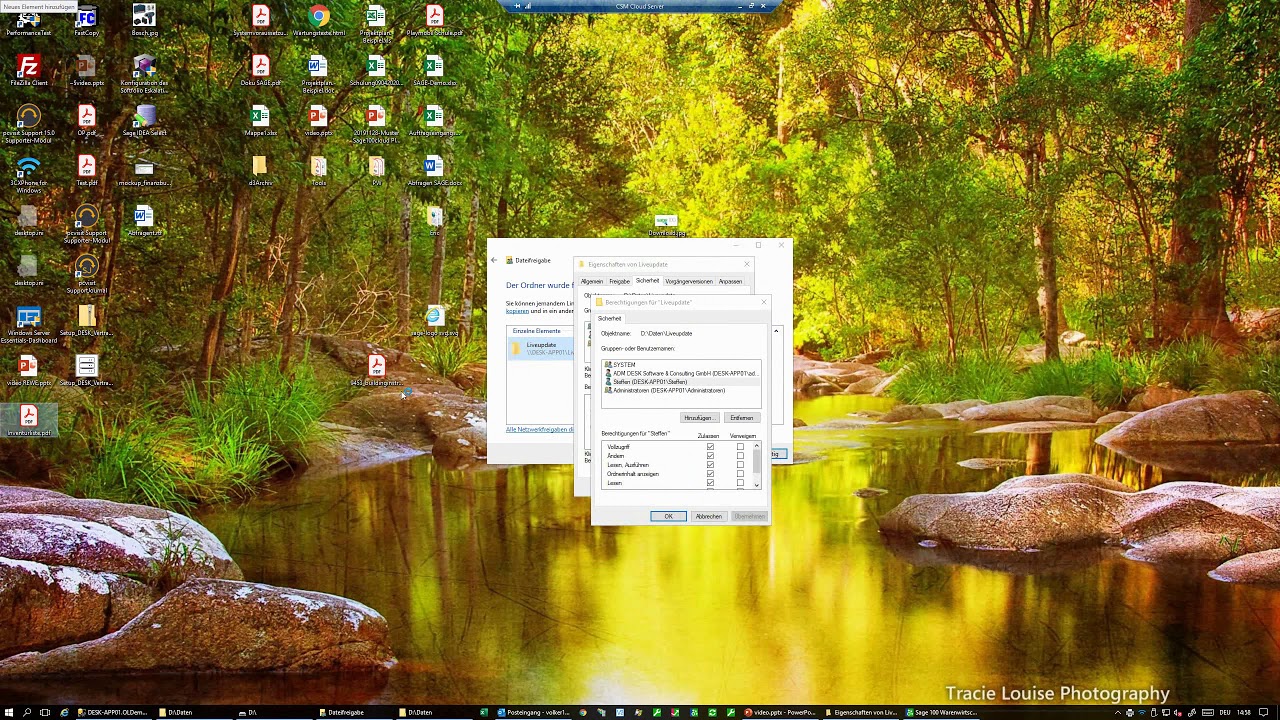1280x720 pixels.
Task: Check Verweigern for Ordnerinhalt anzeigen
Action: click(740, 474)
